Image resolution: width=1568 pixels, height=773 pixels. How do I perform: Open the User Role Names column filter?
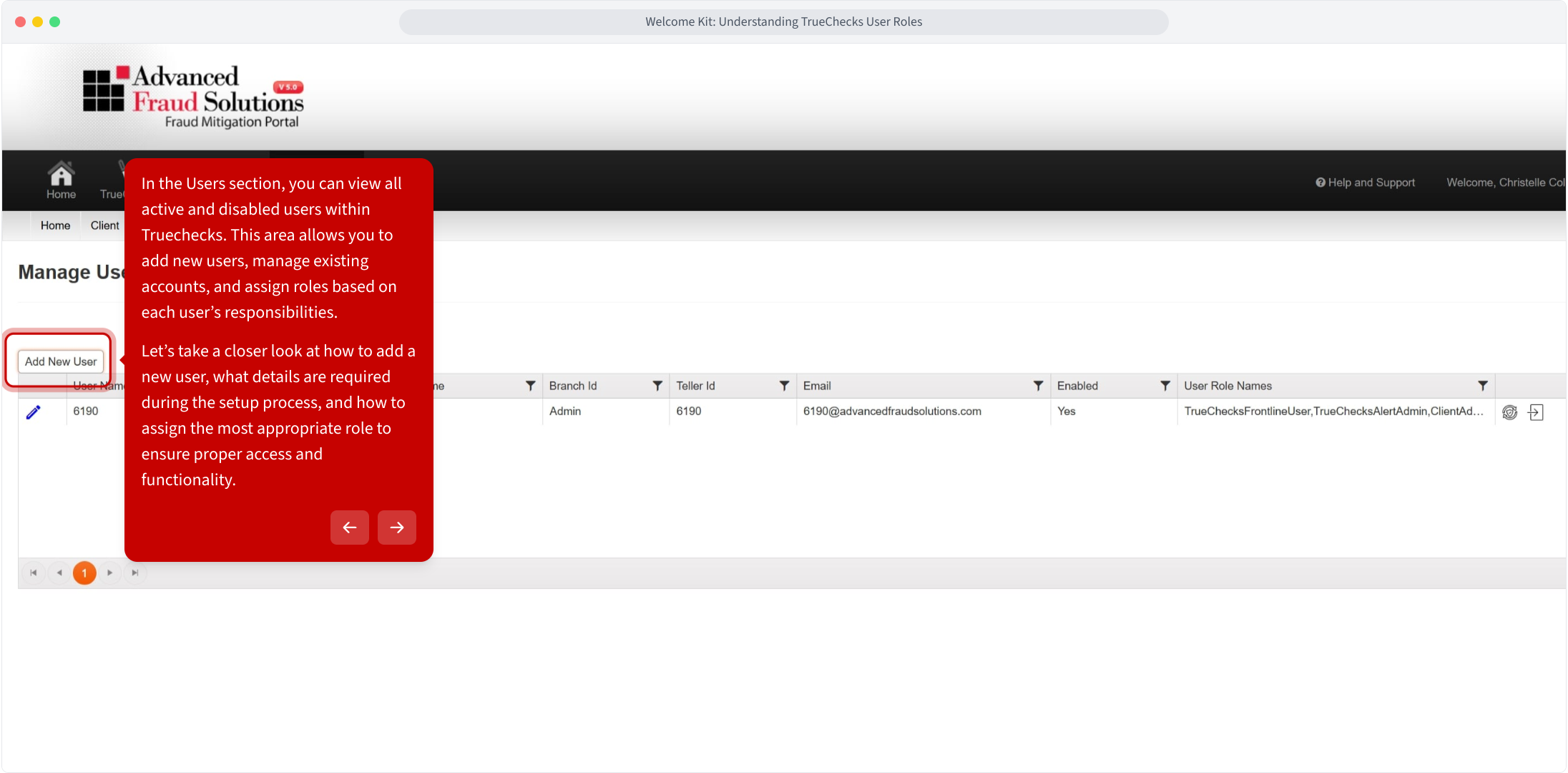(x=1483, y=386)
